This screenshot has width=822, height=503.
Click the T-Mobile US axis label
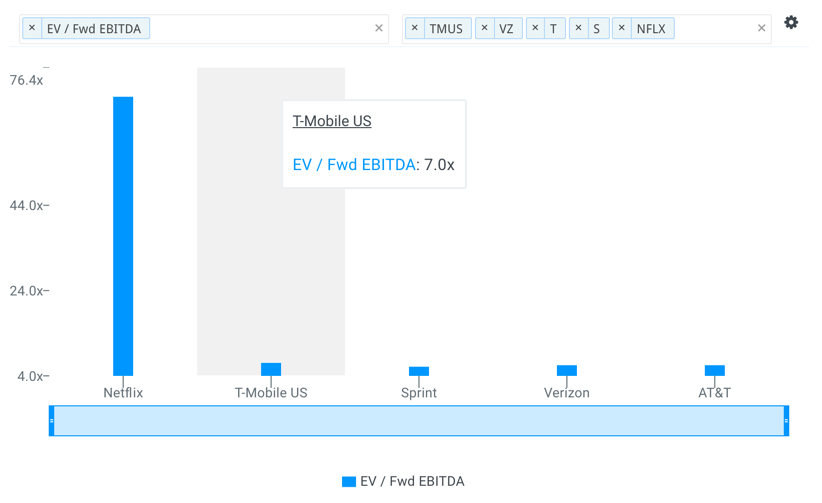click(271, 393)
